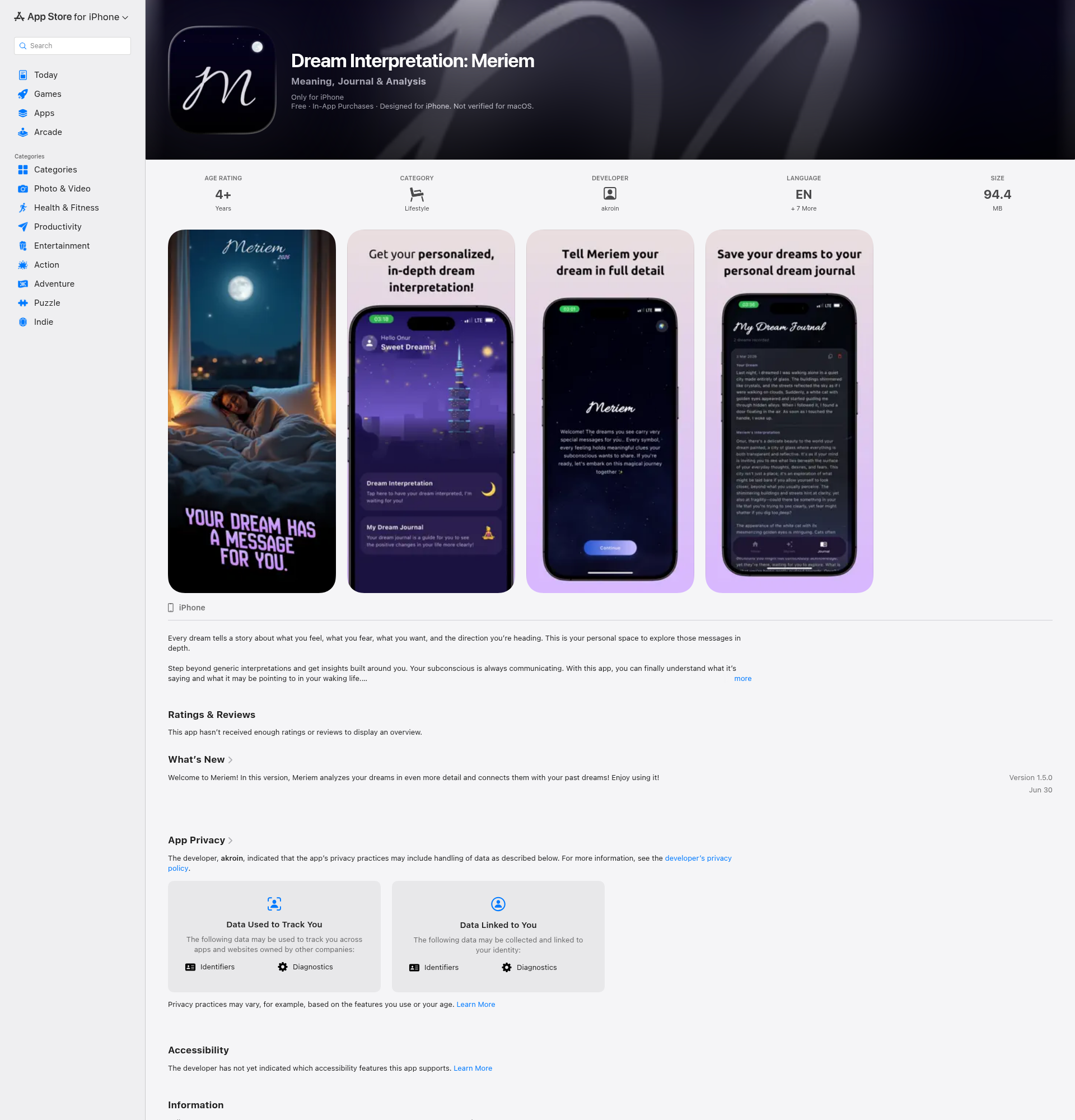The height and width of the screenshot is (1120, 1075).
Task: Open the Games rocket icon
Action: click(x=23, y=94)
